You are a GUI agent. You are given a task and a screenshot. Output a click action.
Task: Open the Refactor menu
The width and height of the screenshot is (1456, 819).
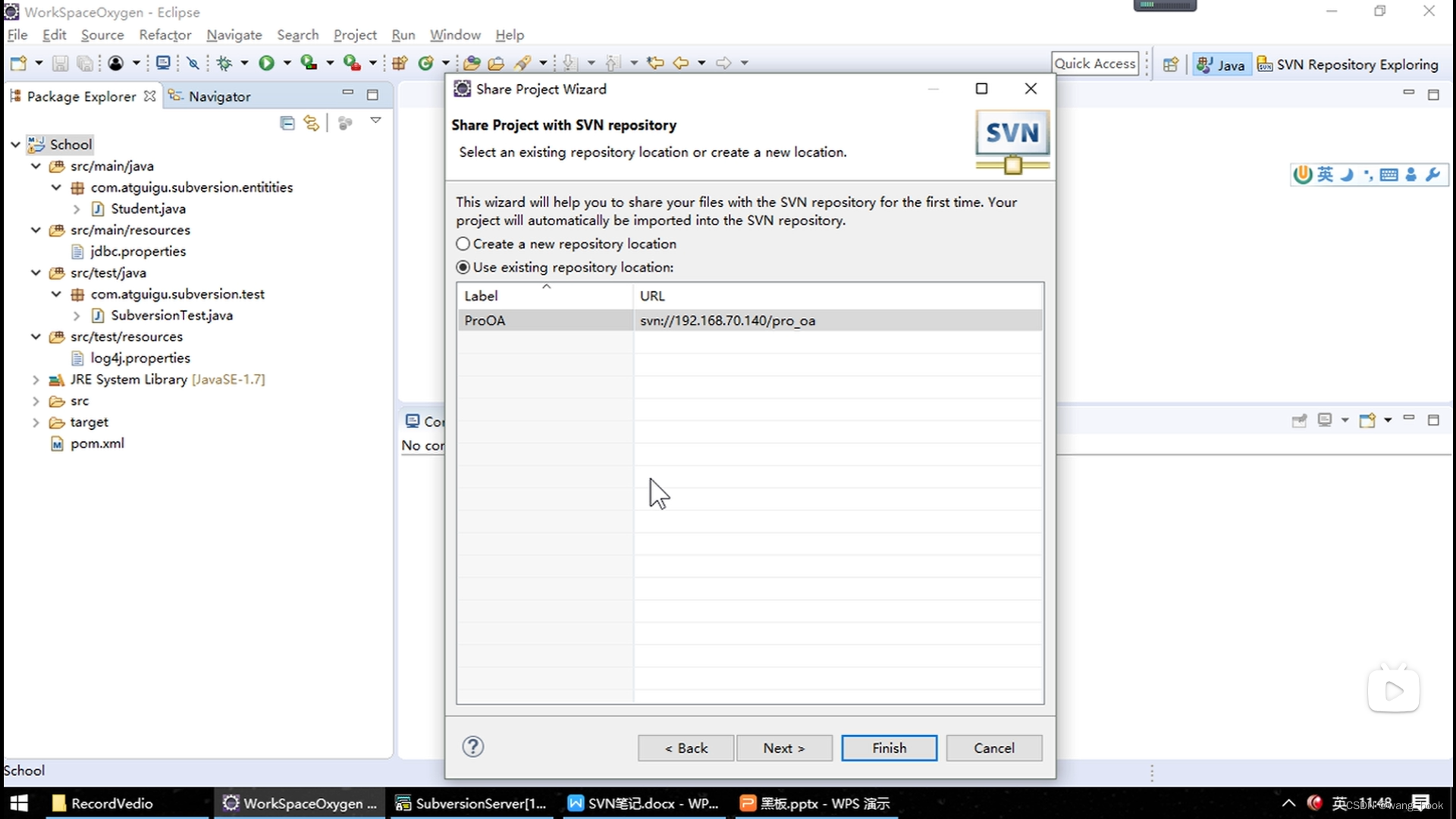point(165,35)
